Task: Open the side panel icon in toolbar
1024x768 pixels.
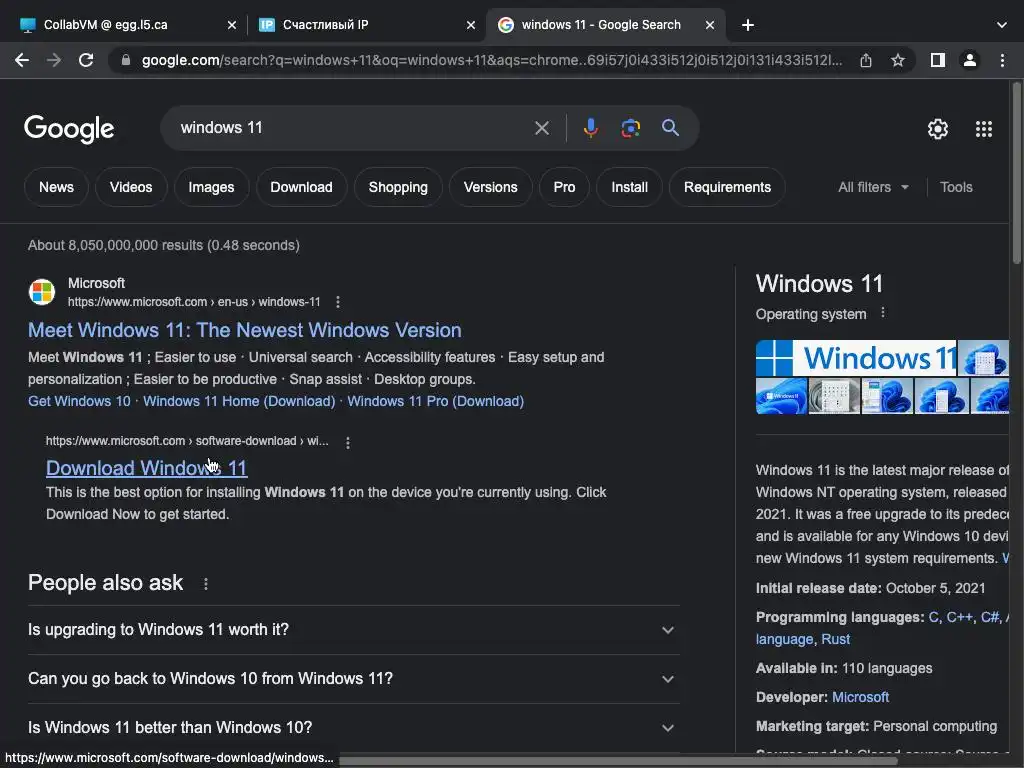Action: coord(938,60)
